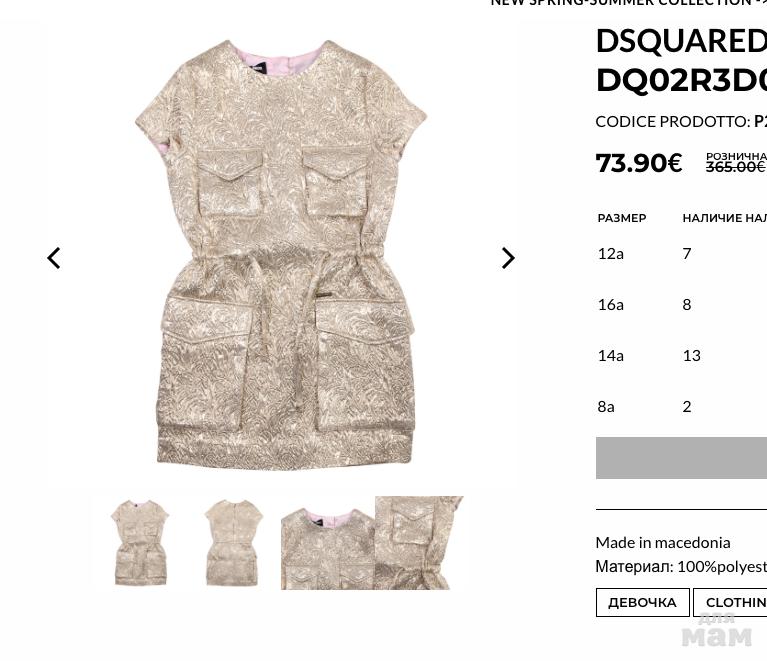Select the back view dress thumbnail
The height and width of the screenshot is (661, 767).
[233, 542]
